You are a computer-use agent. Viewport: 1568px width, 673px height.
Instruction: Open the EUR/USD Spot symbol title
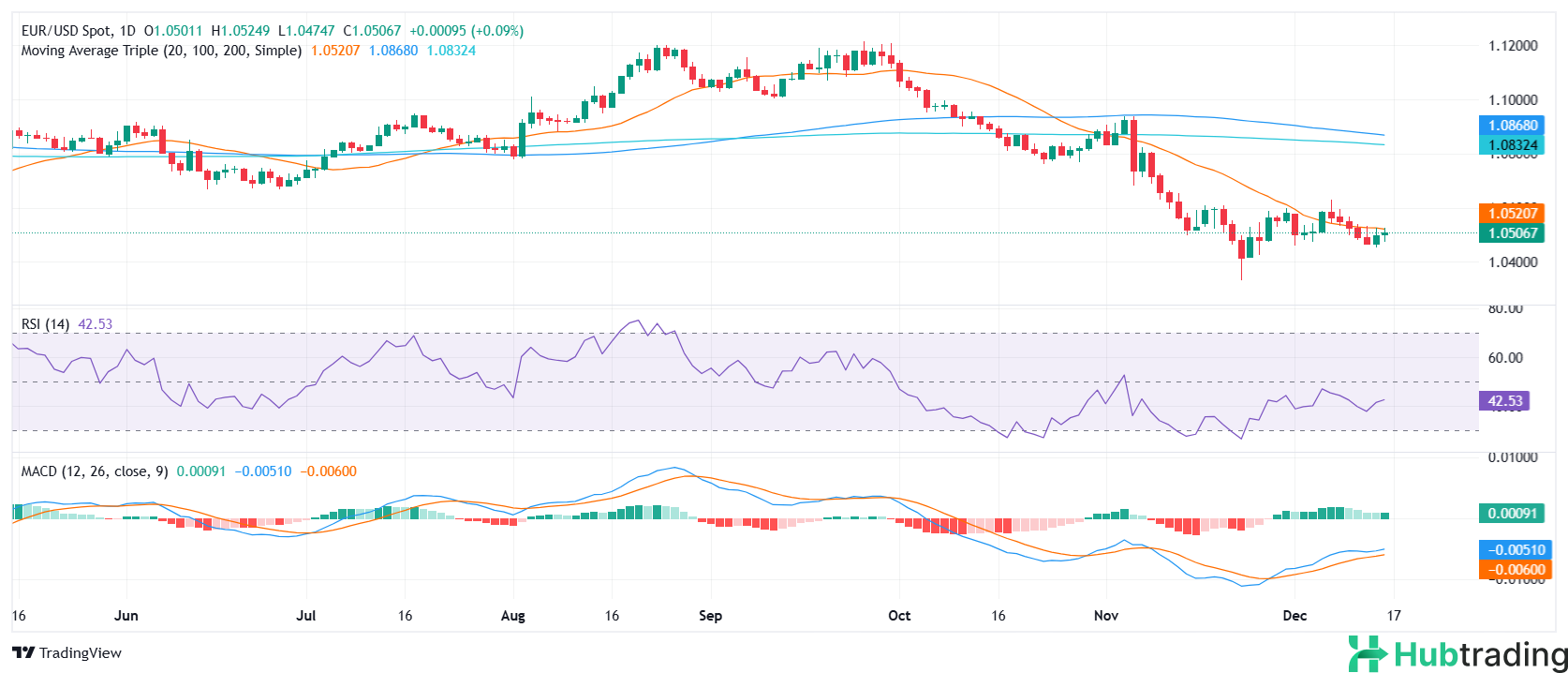point(77,31)
